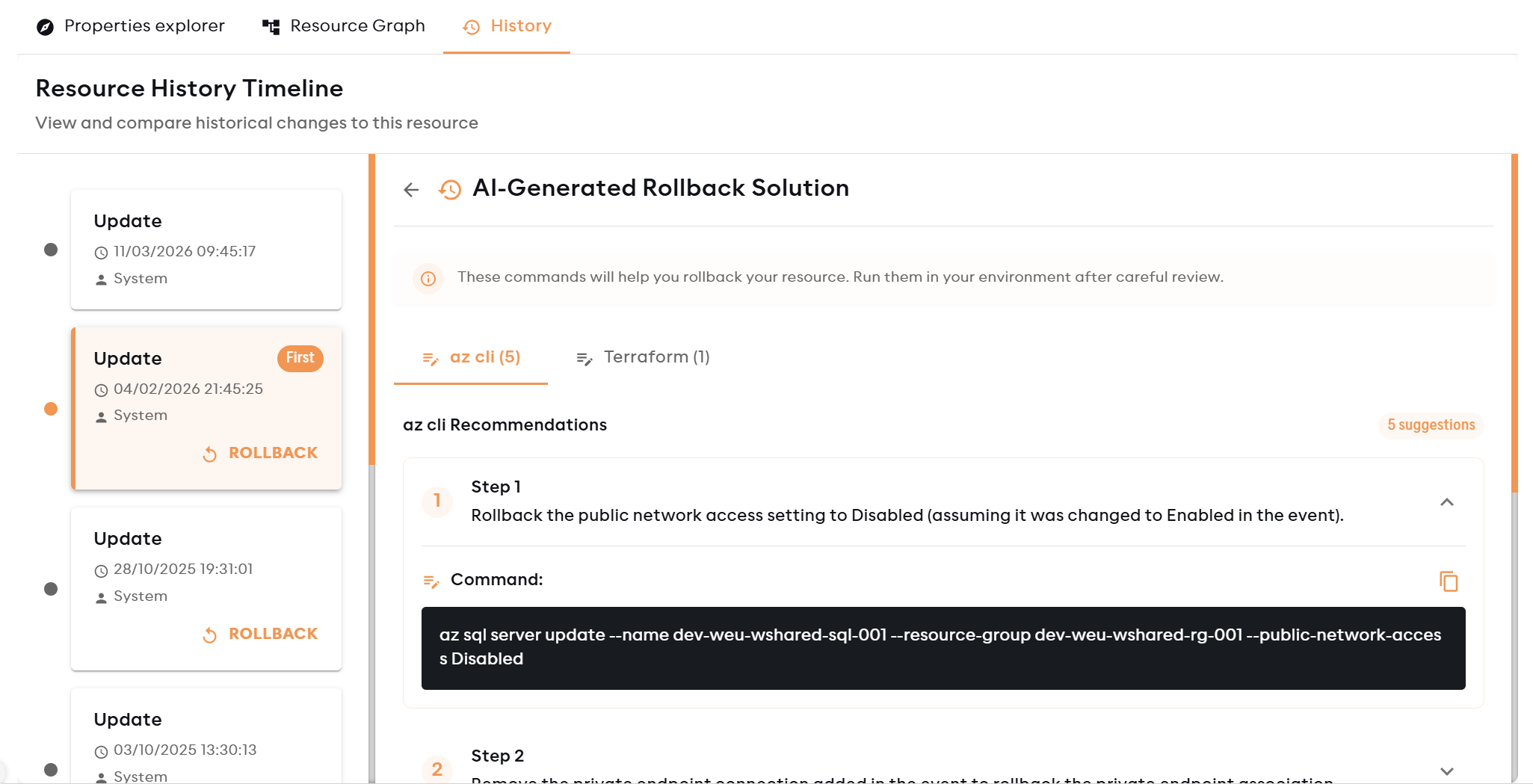Click the info icon in the warning banner
The height and width of the screenshot is (784, 1533).
point(428,278)
